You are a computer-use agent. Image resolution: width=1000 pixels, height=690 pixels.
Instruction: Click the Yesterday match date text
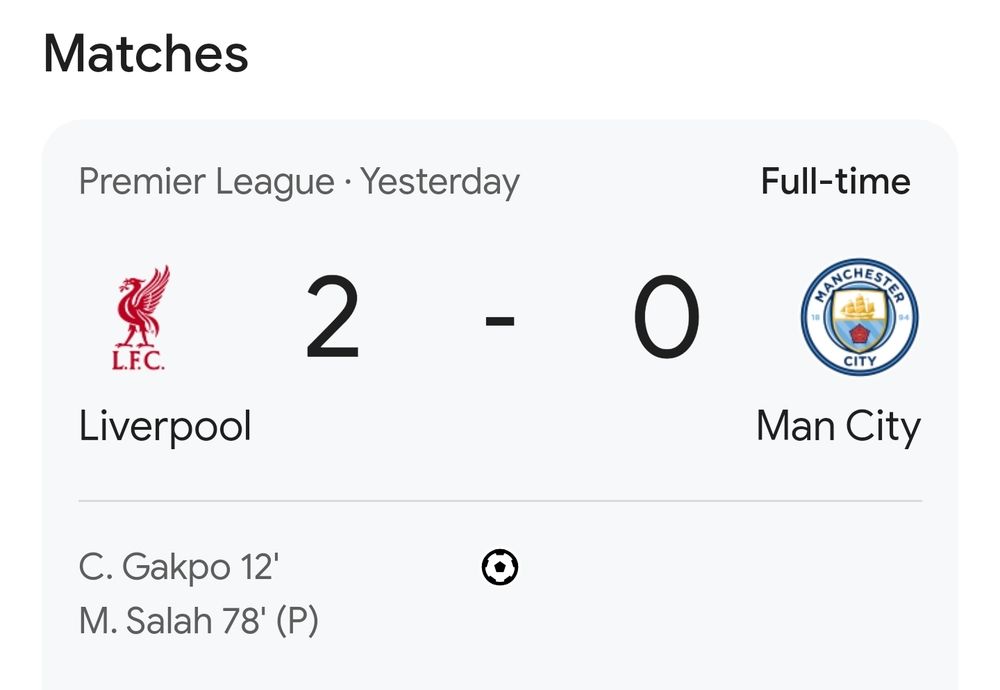pyautogui.click(x=440, y=182)
